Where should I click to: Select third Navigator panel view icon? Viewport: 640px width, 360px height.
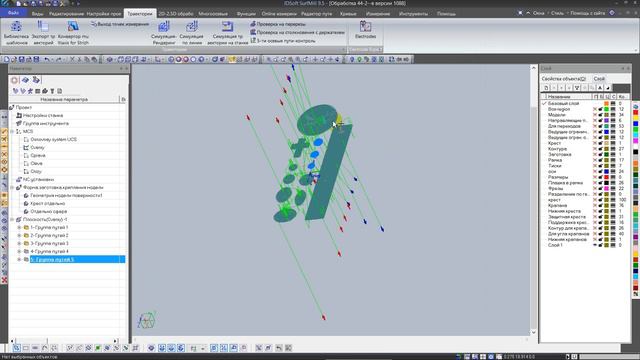click(x=36, y=80)
